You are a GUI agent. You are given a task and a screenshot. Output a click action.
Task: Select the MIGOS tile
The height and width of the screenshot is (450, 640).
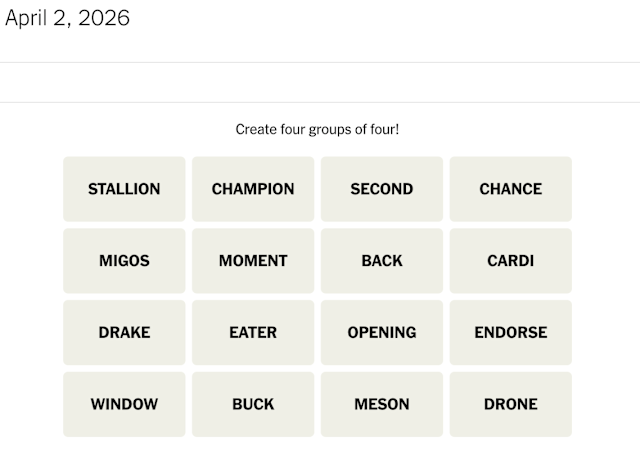pyautogui.click(x=124, y=261)
